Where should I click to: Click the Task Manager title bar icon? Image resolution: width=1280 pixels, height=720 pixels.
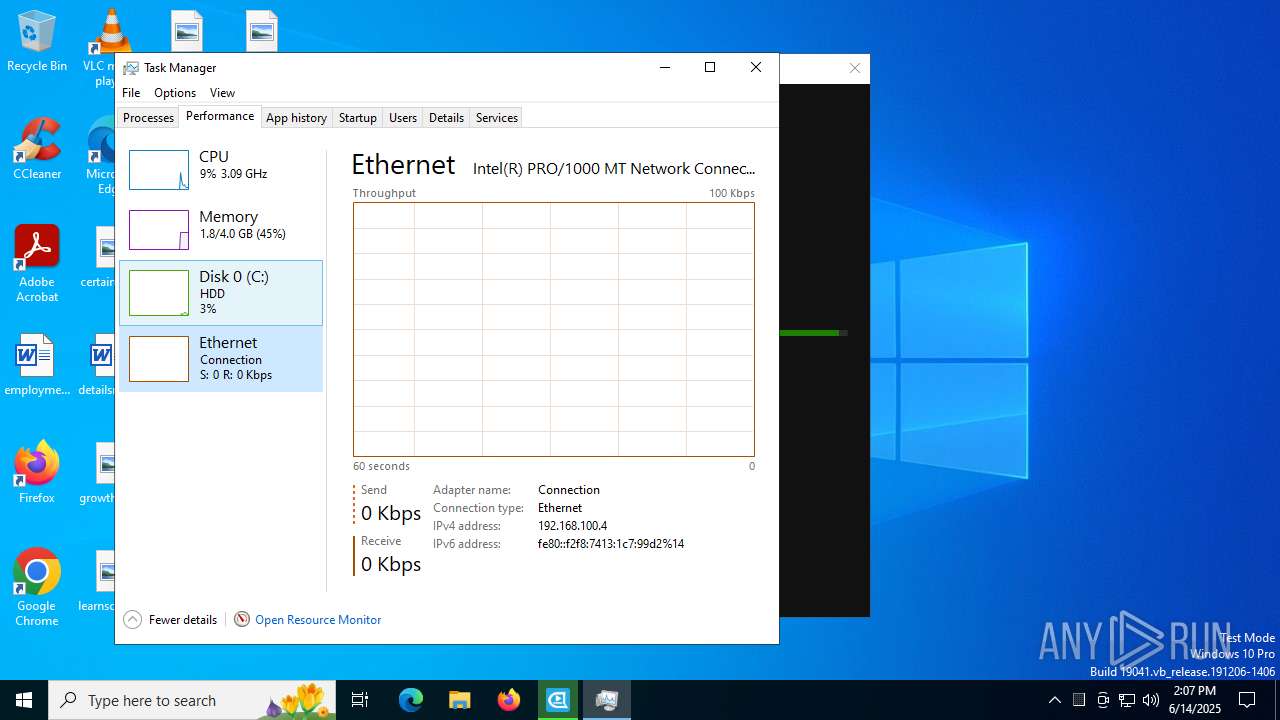[x=131, y=68]
